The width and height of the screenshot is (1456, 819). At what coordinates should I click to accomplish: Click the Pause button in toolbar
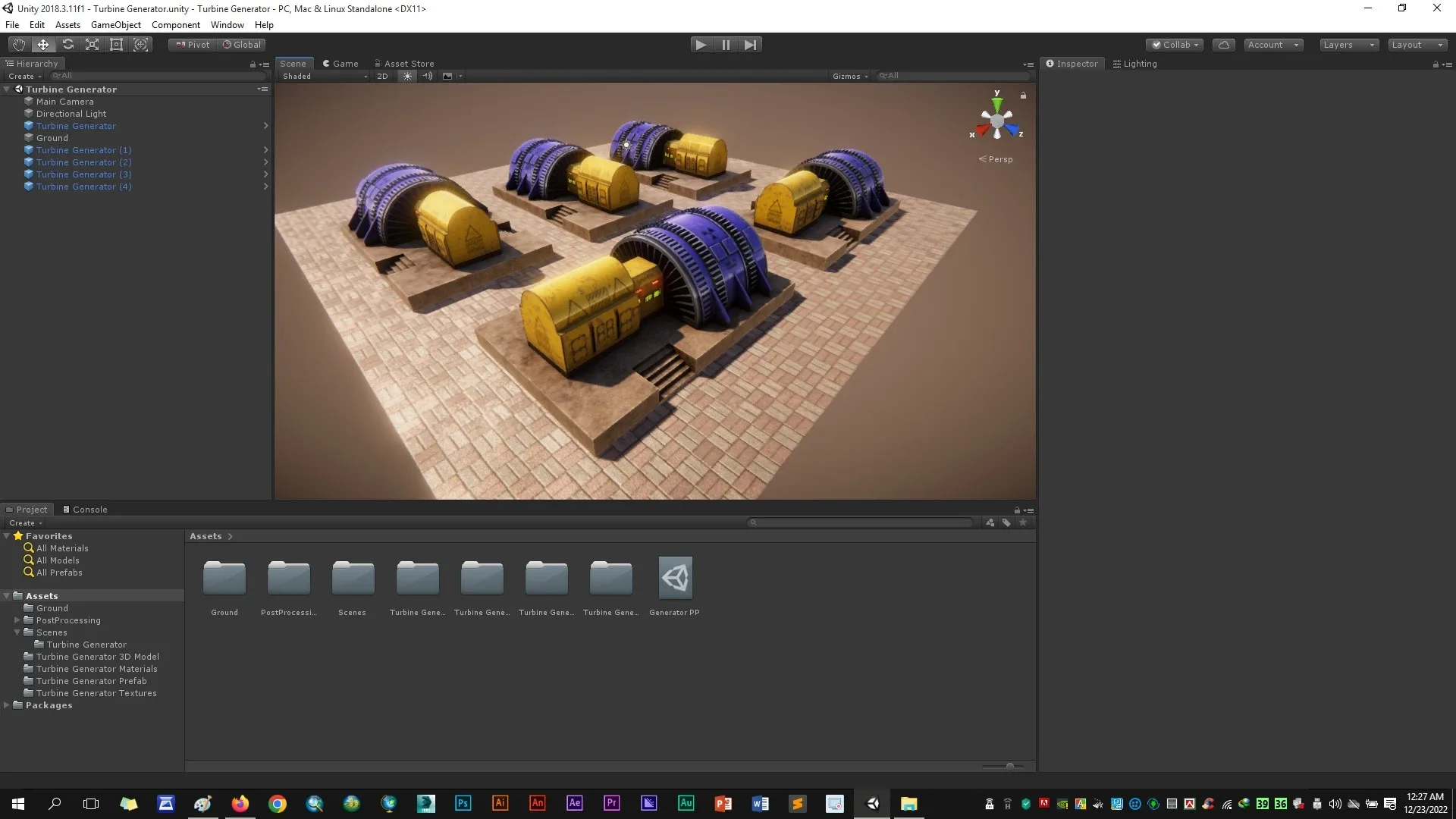726,44
